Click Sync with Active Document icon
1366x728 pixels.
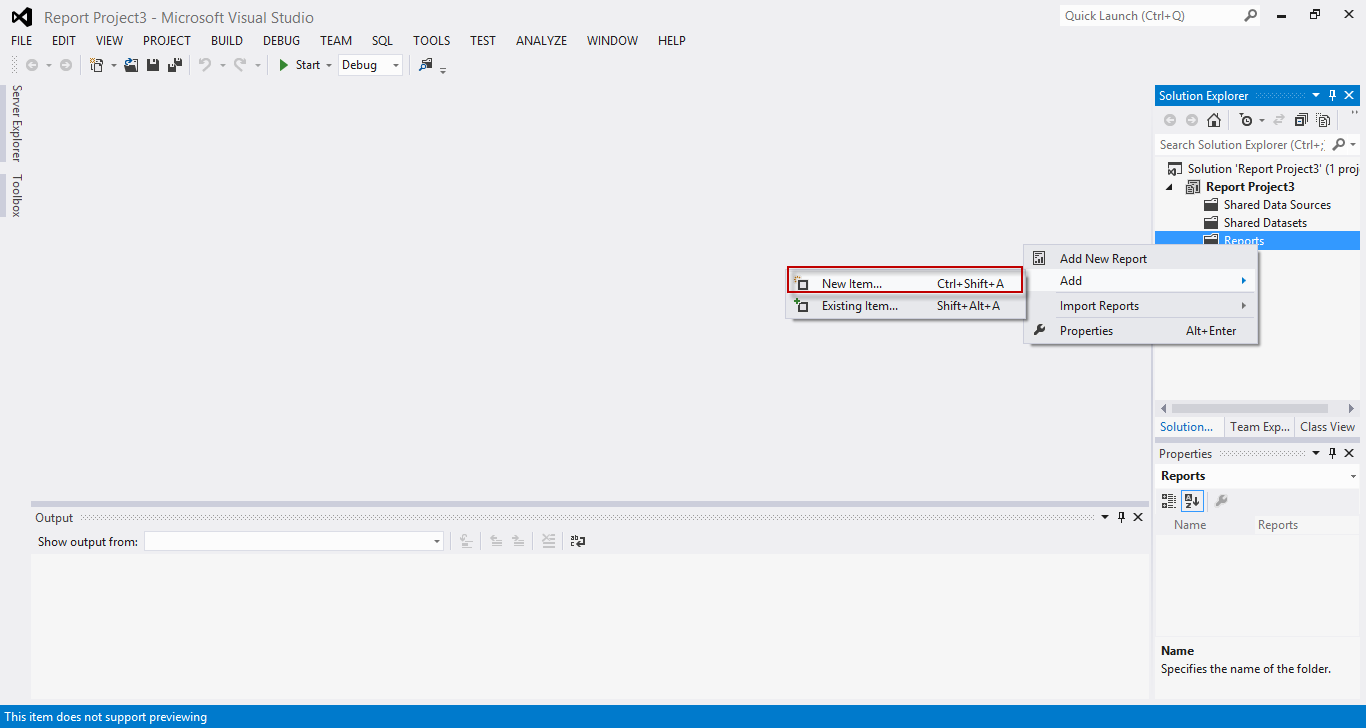tap(1279, 119)
